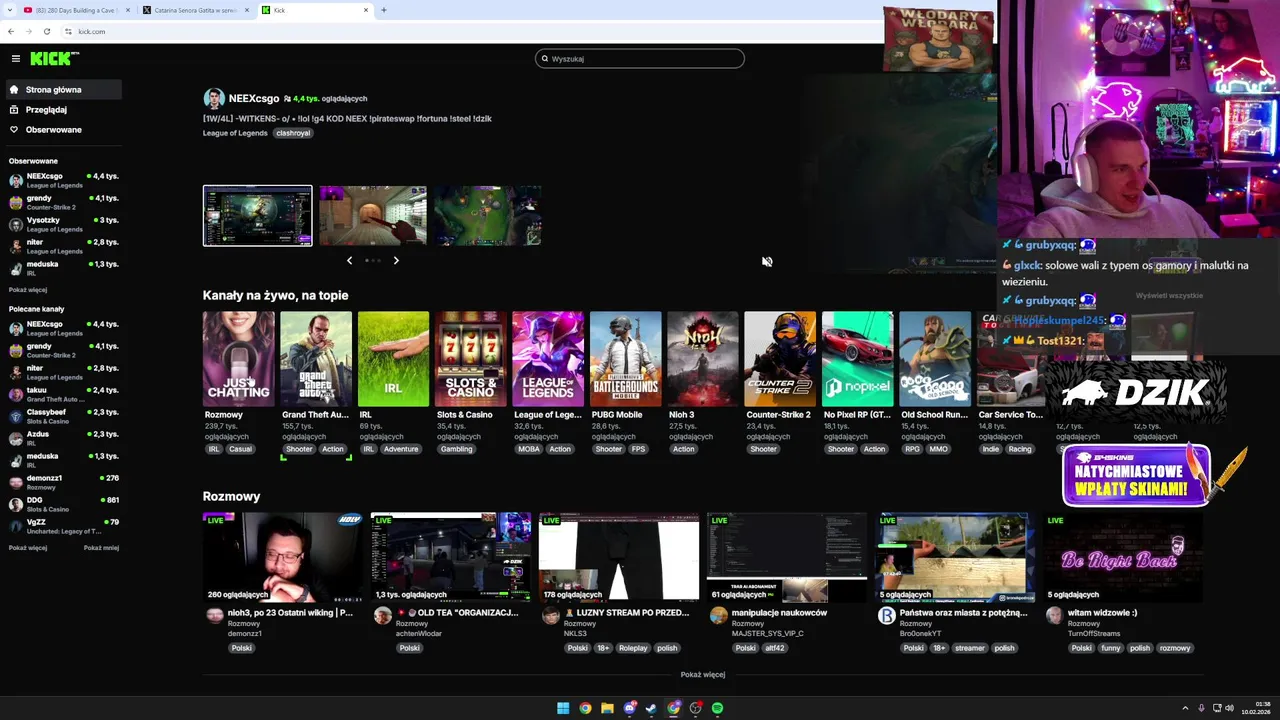Reload the page with browser refresh icon
This screenshot has width=1280, height=720.
click(46, 31)
